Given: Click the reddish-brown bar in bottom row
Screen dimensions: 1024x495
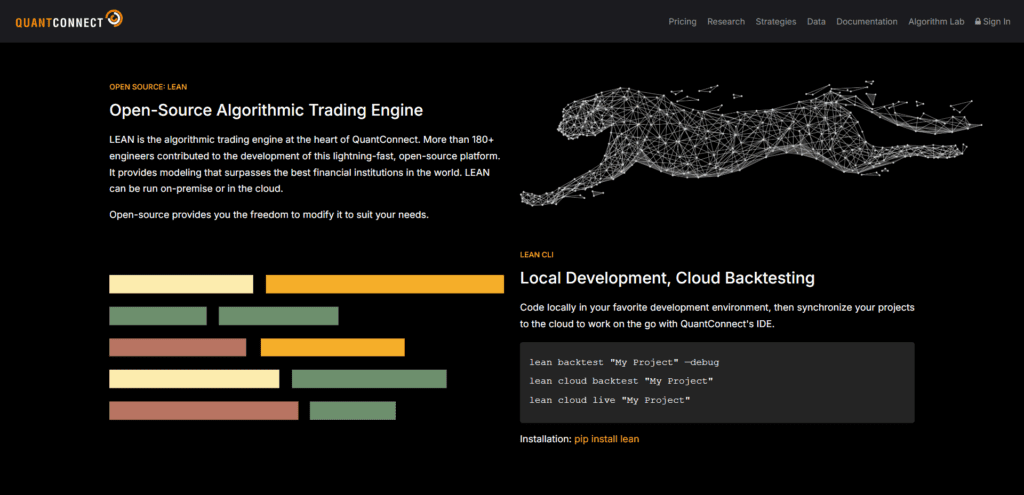Looking at the screenshot, I should tap(203, 410).
